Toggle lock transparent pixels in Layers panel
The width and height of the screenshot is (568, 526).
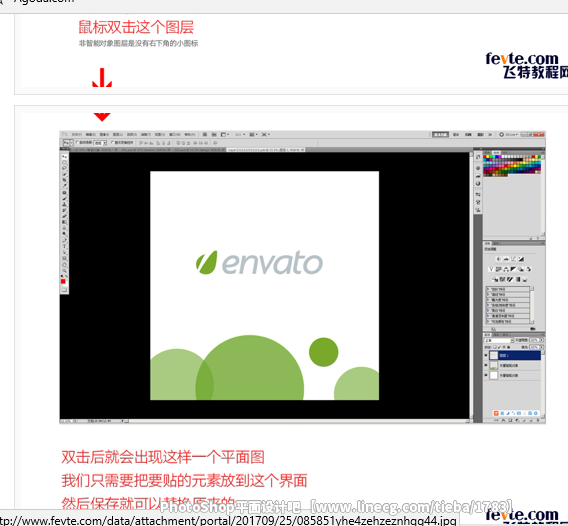coord(495,347)
